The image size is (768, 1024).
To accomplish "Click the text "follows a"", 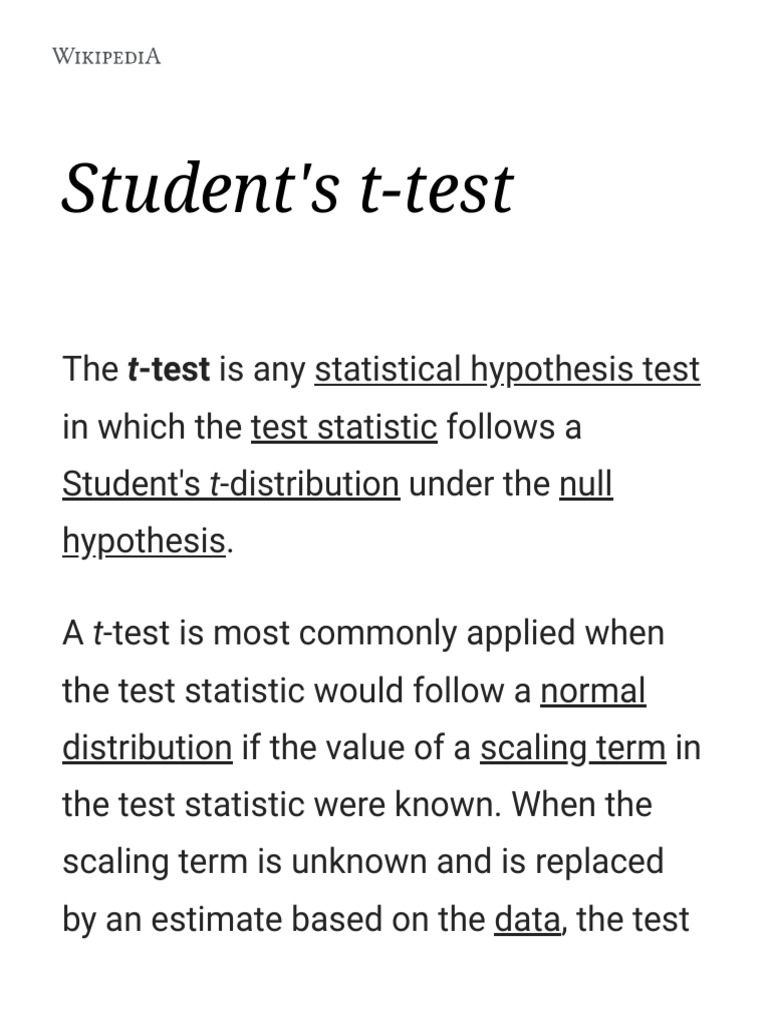I will [514, 427].
